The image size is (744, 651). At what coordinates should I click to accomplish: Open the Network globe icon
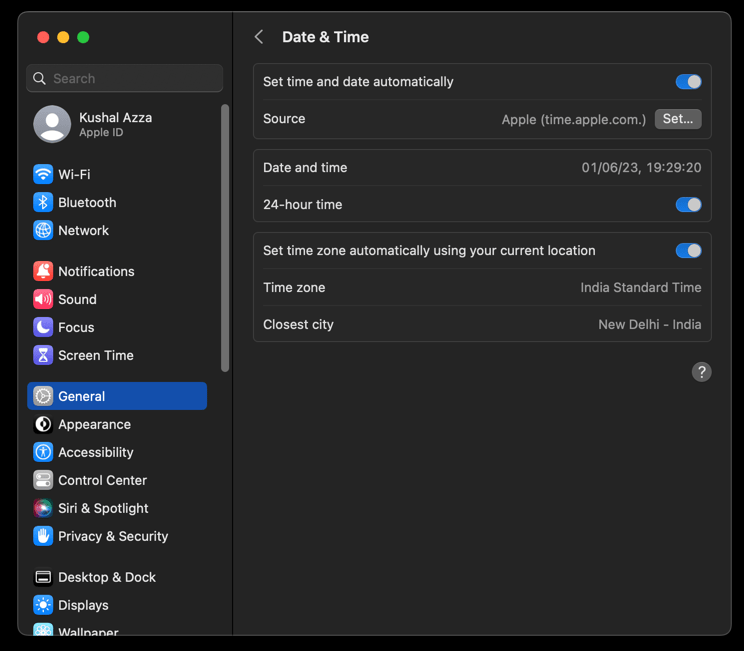pyautogui.click(x=43, y=230)
